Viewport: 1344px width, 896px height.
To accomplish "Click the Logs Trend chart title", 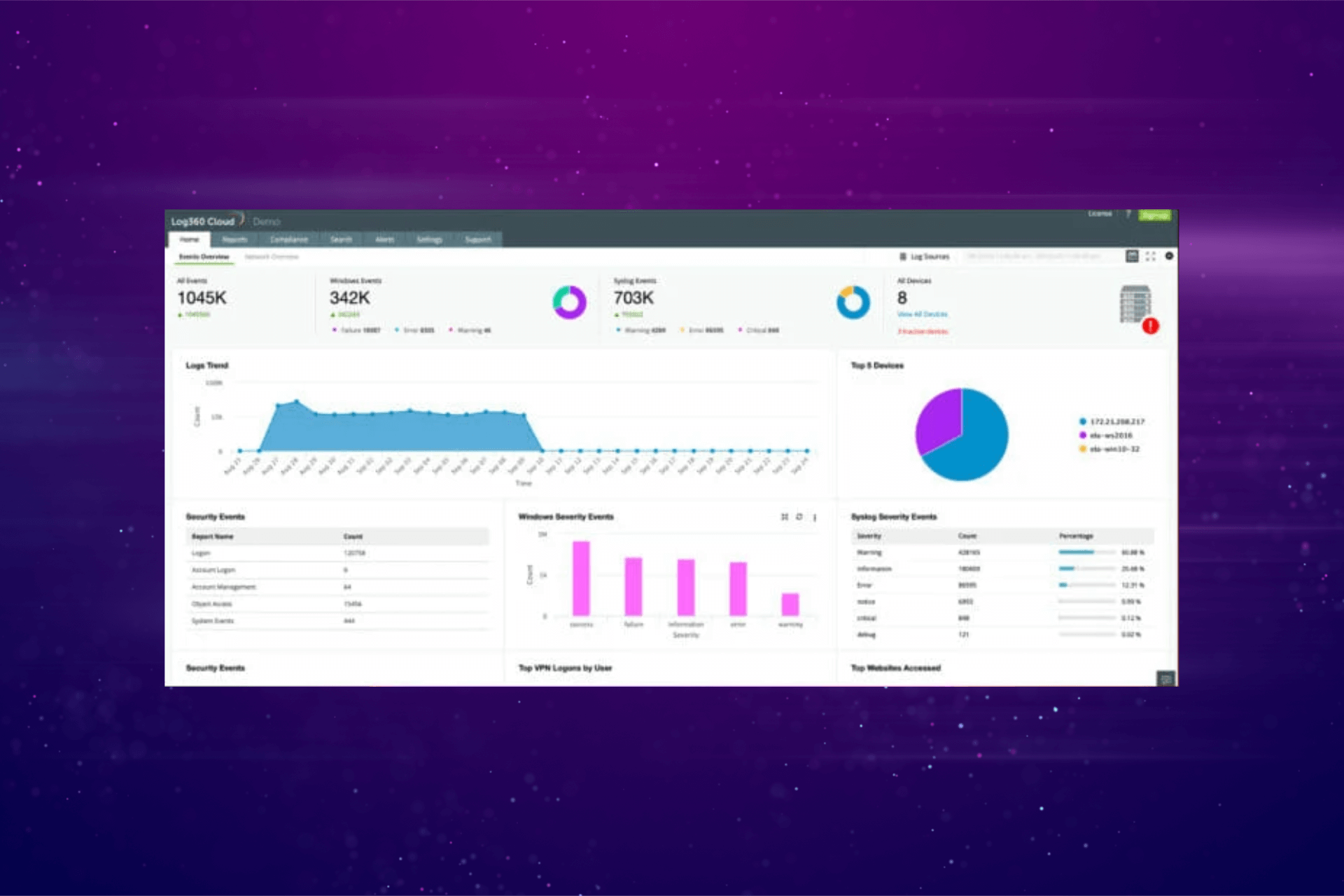I will tap(207, 365).
